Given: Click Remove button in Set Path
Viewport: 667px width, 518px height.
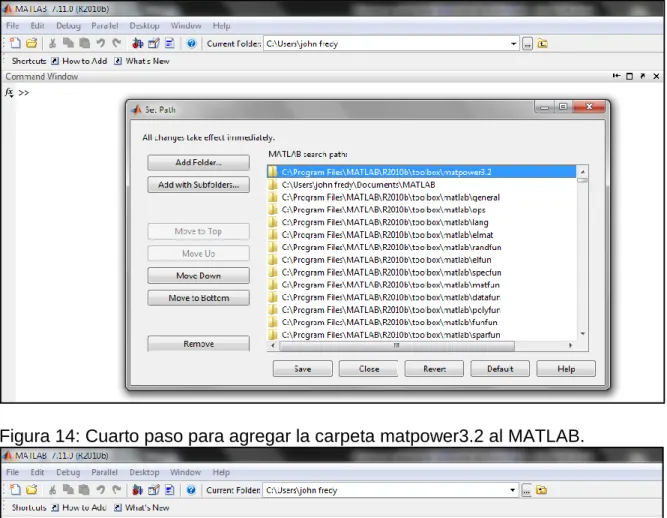Looking at the screenshot, I should [x=198, y=344].
